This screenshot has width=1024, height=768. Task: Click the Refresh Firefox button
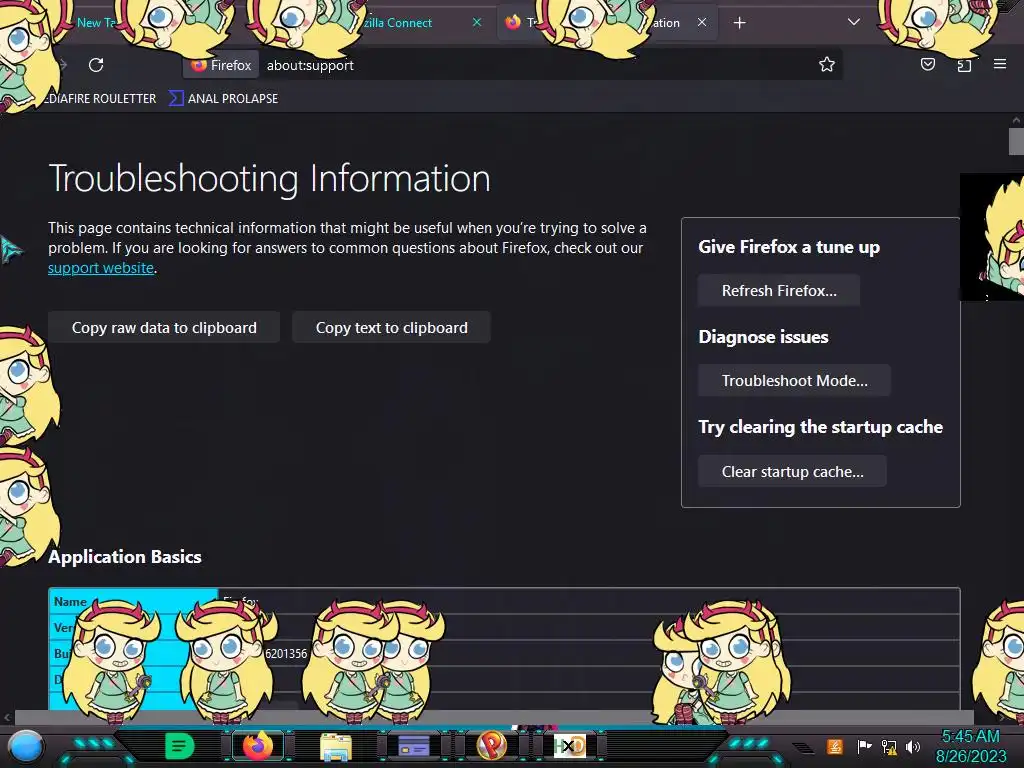778,291
